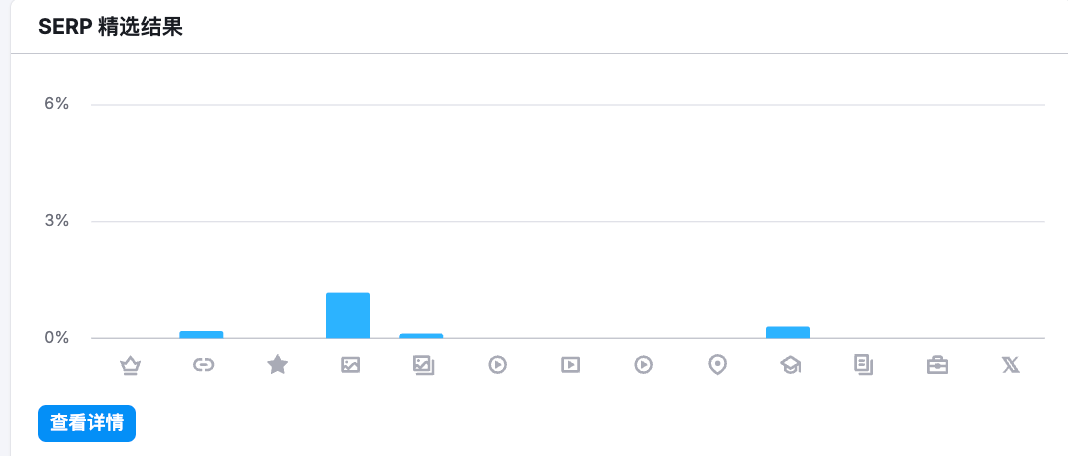The image size is (1068, 456).
Task: Click the tallest blue bar in chart
Action: click(x=348, y=316)
